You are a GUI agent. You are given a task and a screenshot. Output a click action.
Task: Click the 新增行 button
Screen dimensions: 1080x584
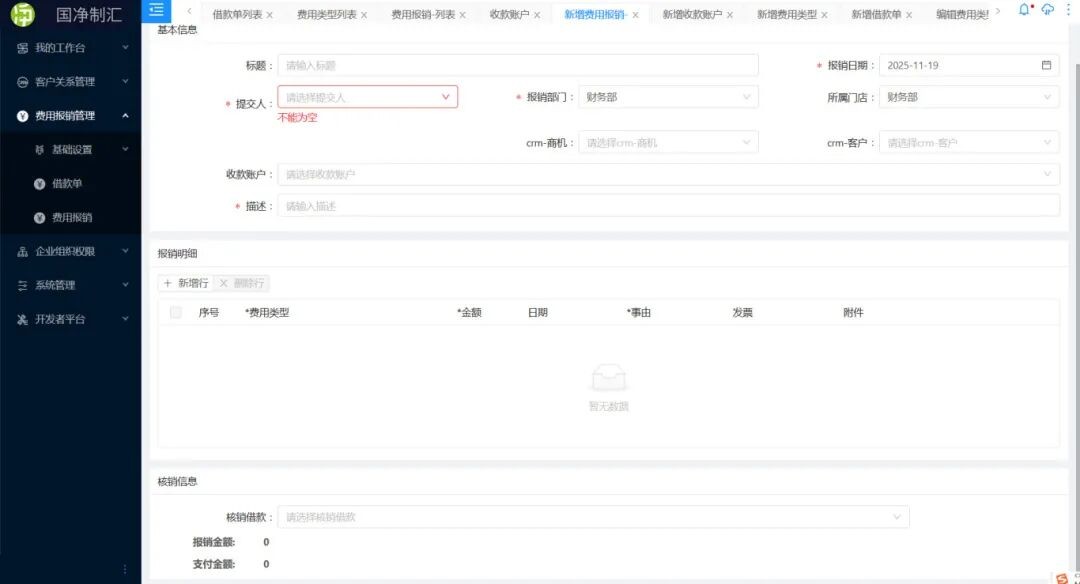pyautogui.click(x=186, y=283)
